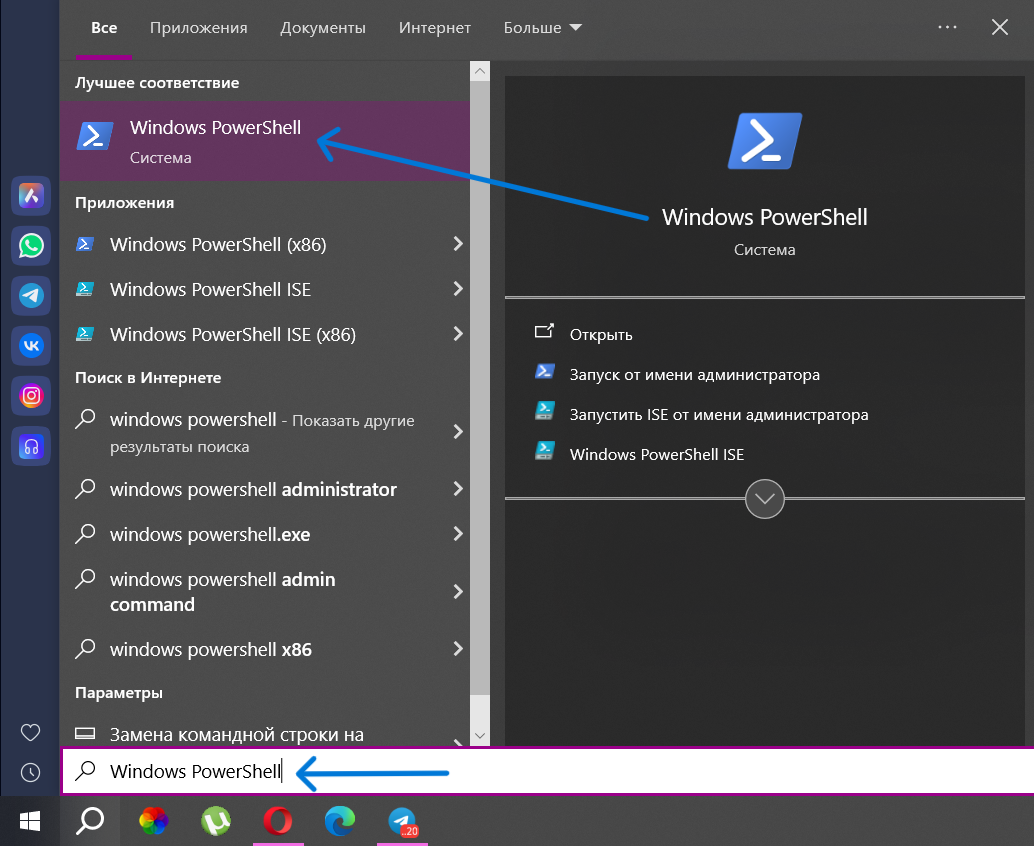Click the icon beside Windows PowerShell ISE in preview pane
This screenshot has height=846, width=1034.
click(544, 451)
